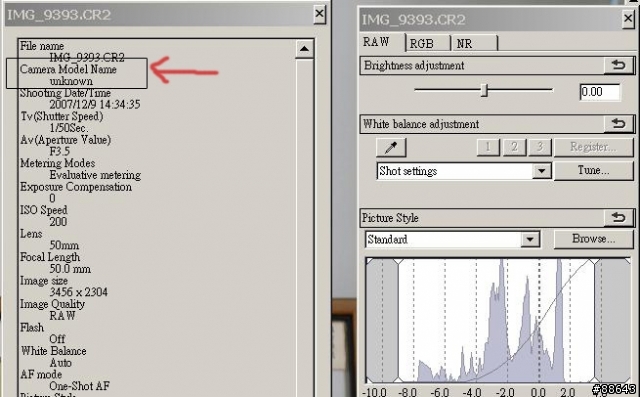This screenshot has width=640, height=397.
Task: Click the aperture value 'F3.5'
Action: tap(60, 151)
